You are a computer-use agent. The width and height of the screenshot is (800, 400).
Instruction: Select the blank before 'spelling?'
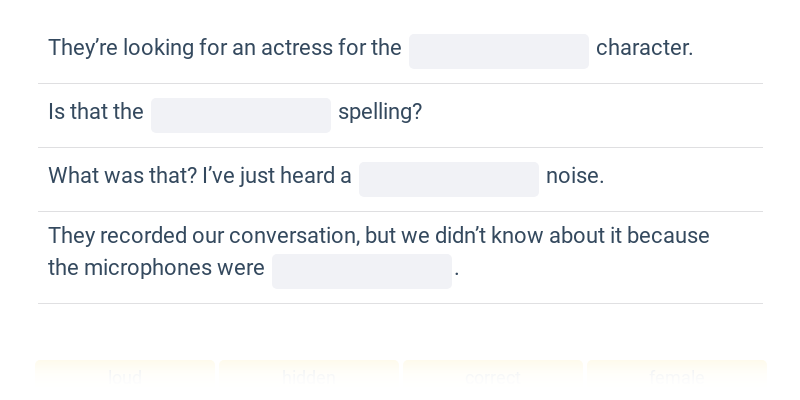coord(241,115)
